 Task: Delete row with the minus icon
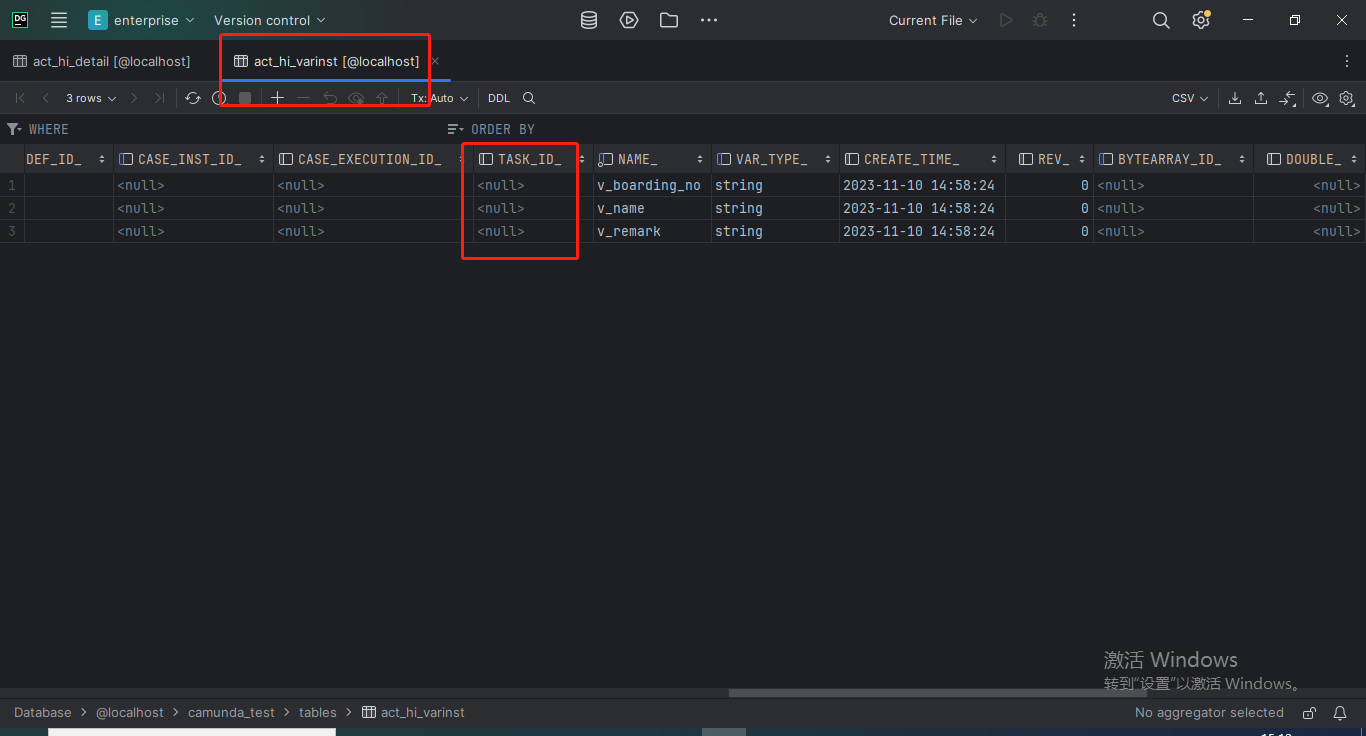[304, 98]
